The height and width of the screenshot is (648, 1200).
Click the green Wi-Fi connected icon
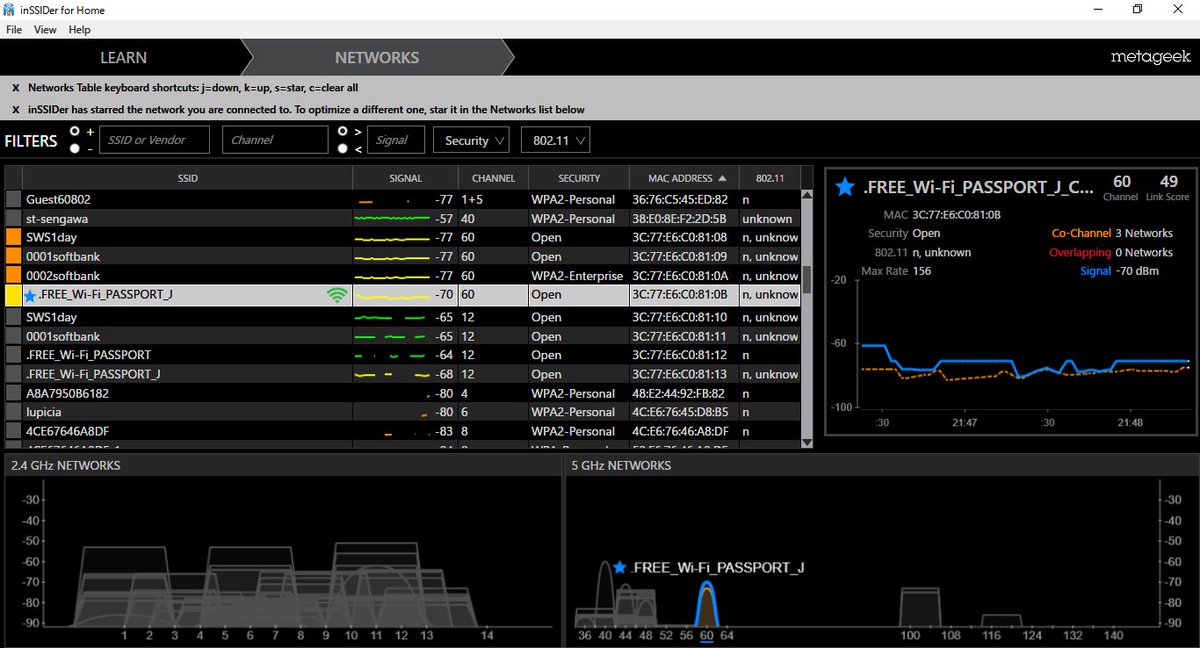point(338,295)
